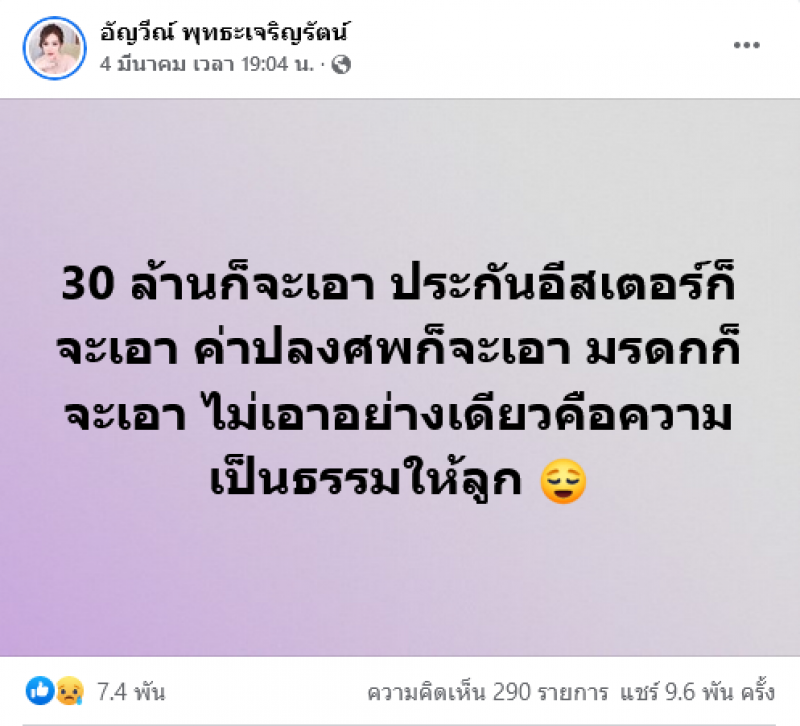This screenshot has width=800, height=726.
Task: Click the word เป็นธรรมให้ลูก in post
Action: click(x=366, y=480)
